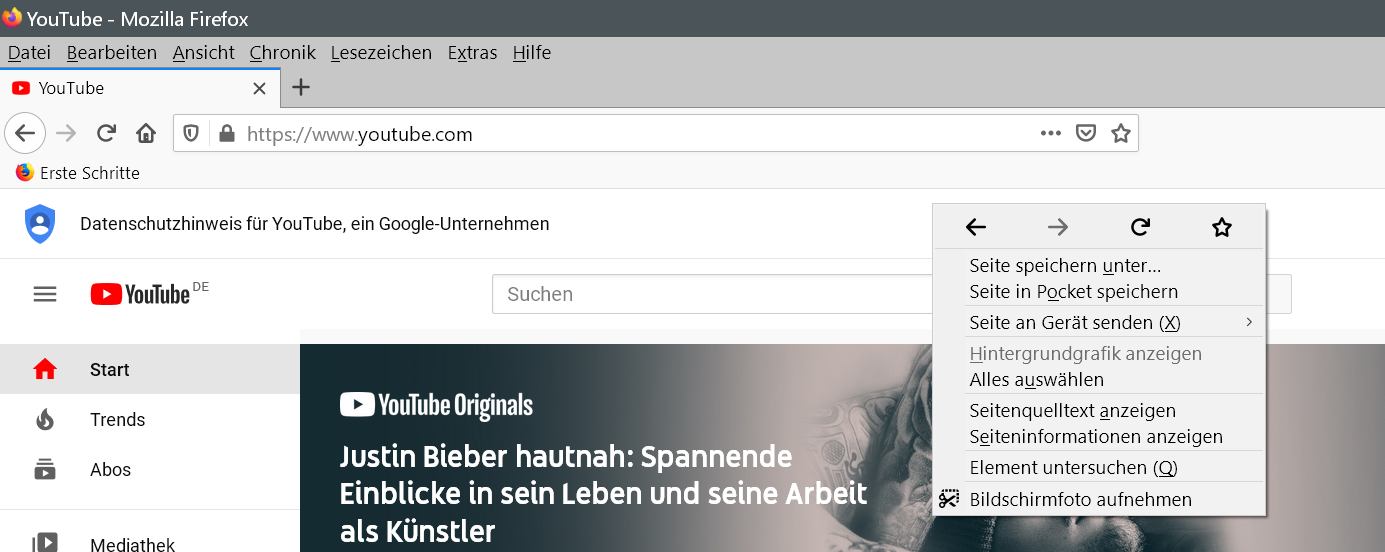Select Abos in sidebar
The image size is (1385, 552).
click(150, 469)
